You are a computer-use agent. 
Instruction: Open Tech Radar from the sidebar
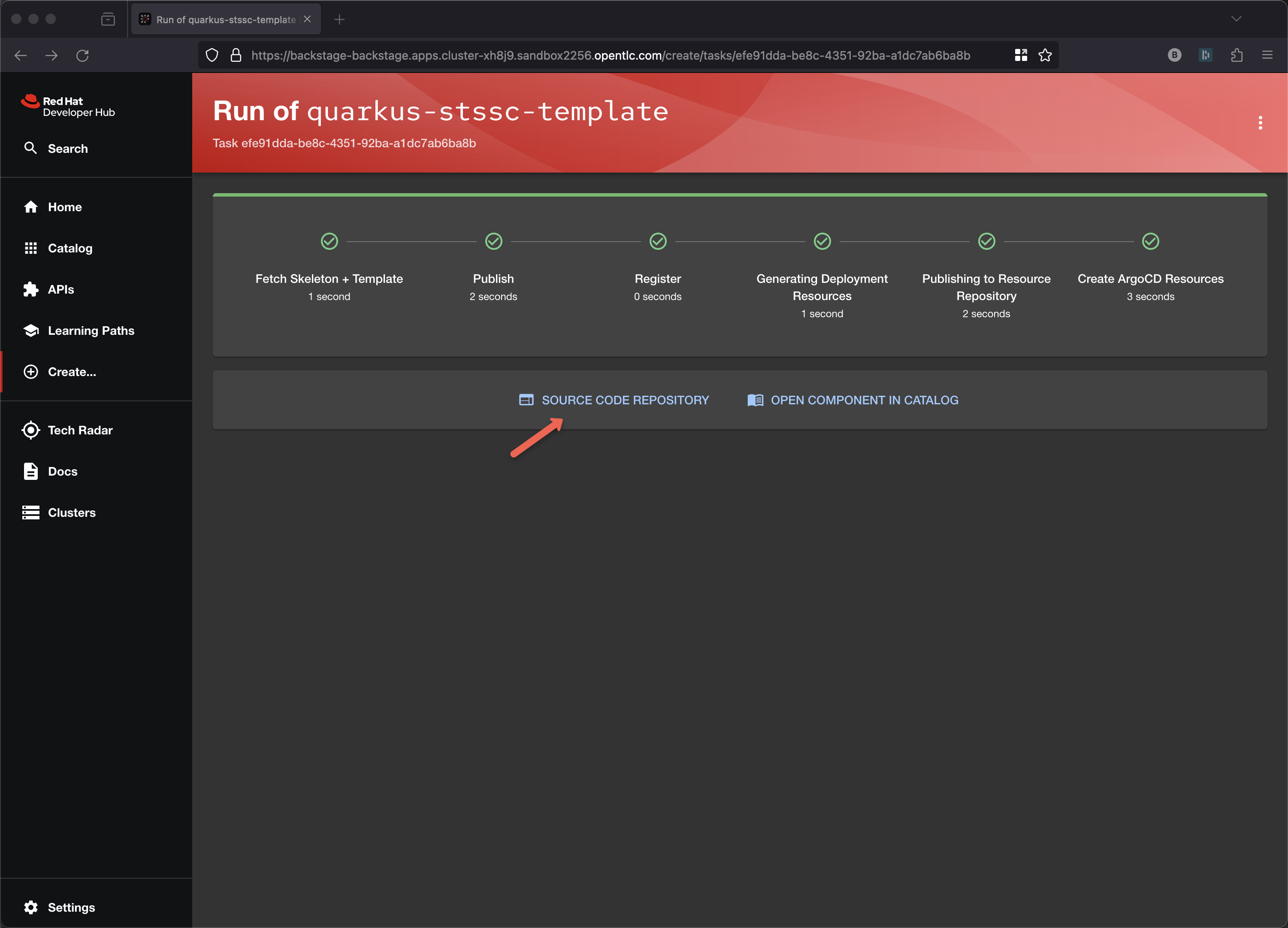click(x=79, y=430)
